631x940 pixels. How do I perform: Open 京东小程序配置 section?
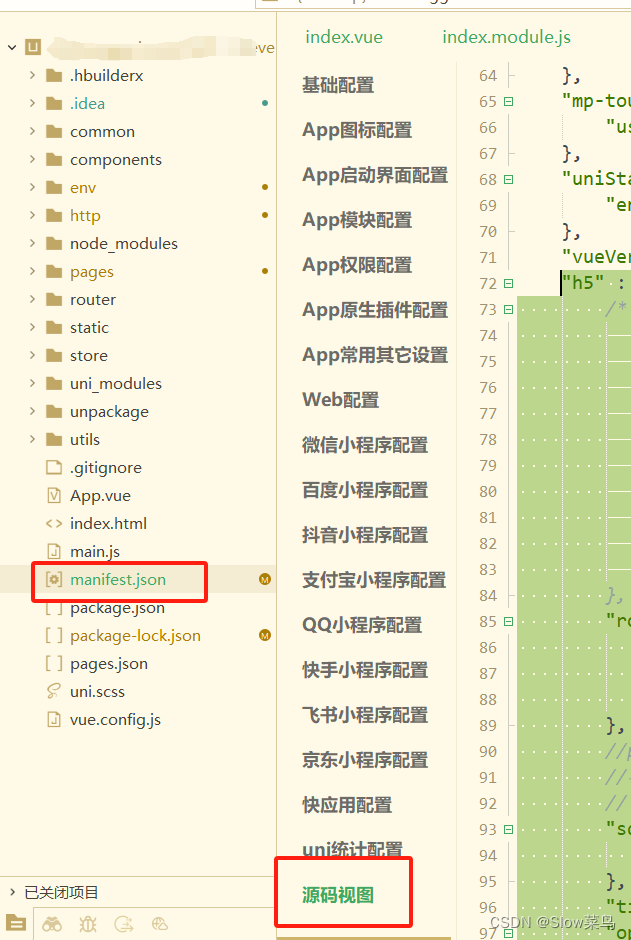tap(365, 760)
